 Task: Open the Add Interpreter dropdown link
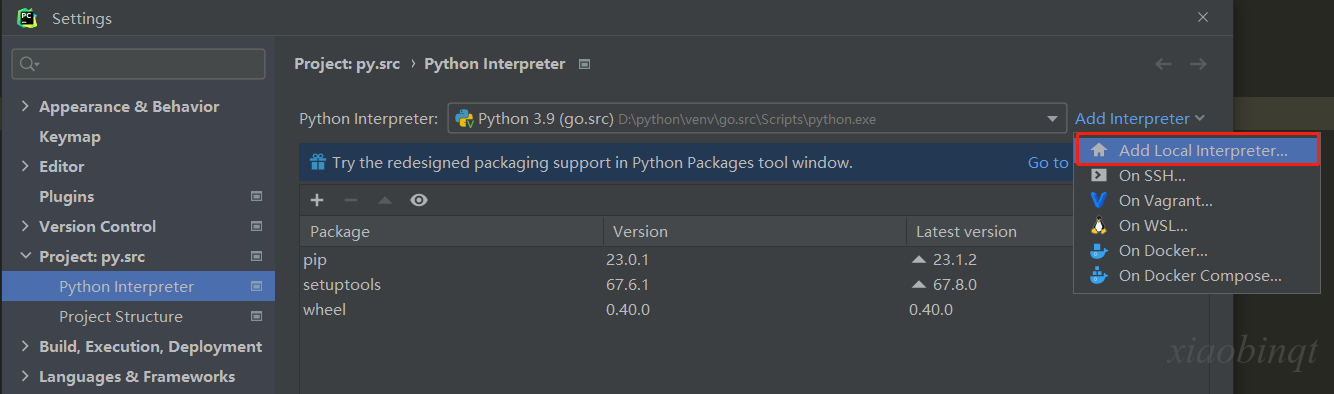[x=1139, y=119]
